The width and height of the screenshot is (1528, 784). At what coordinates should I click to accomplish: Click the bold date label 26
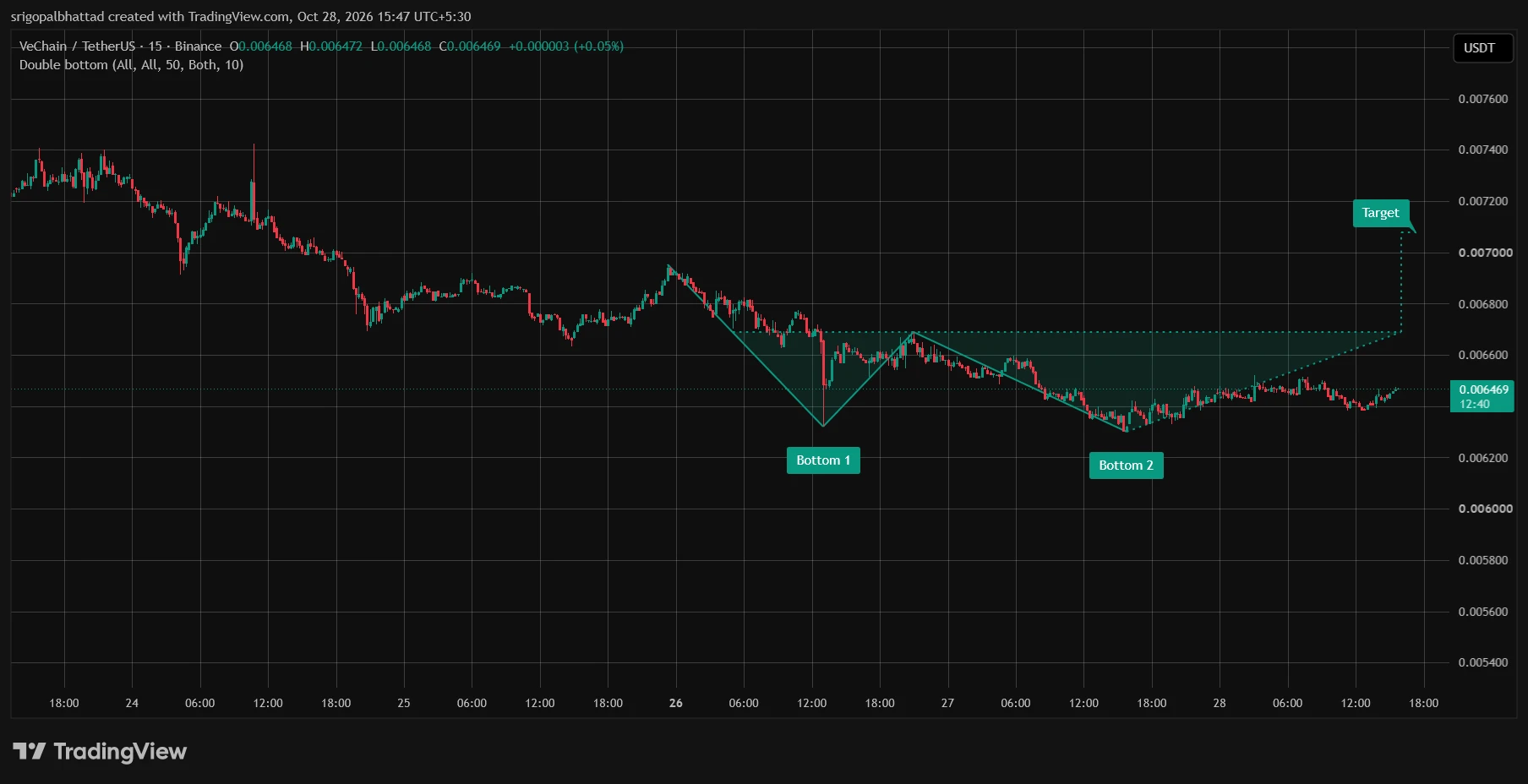[x=676, y=703]
